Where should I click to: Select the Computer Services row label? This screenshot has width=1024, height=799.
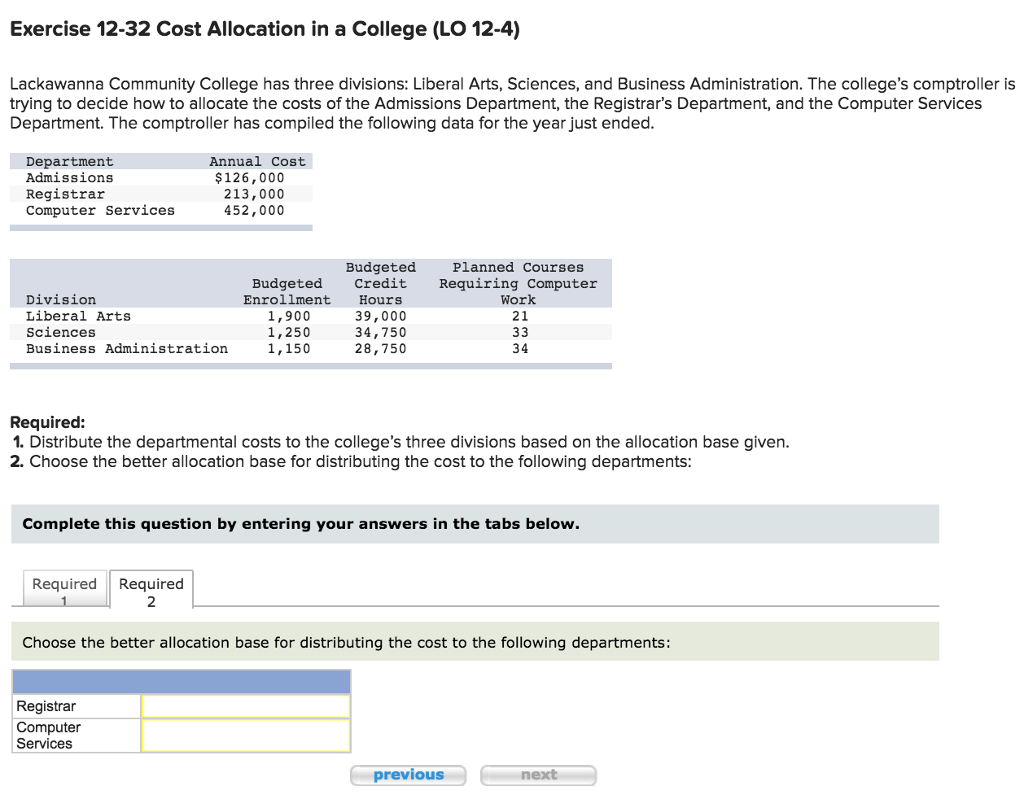click(x=49, y=735)
